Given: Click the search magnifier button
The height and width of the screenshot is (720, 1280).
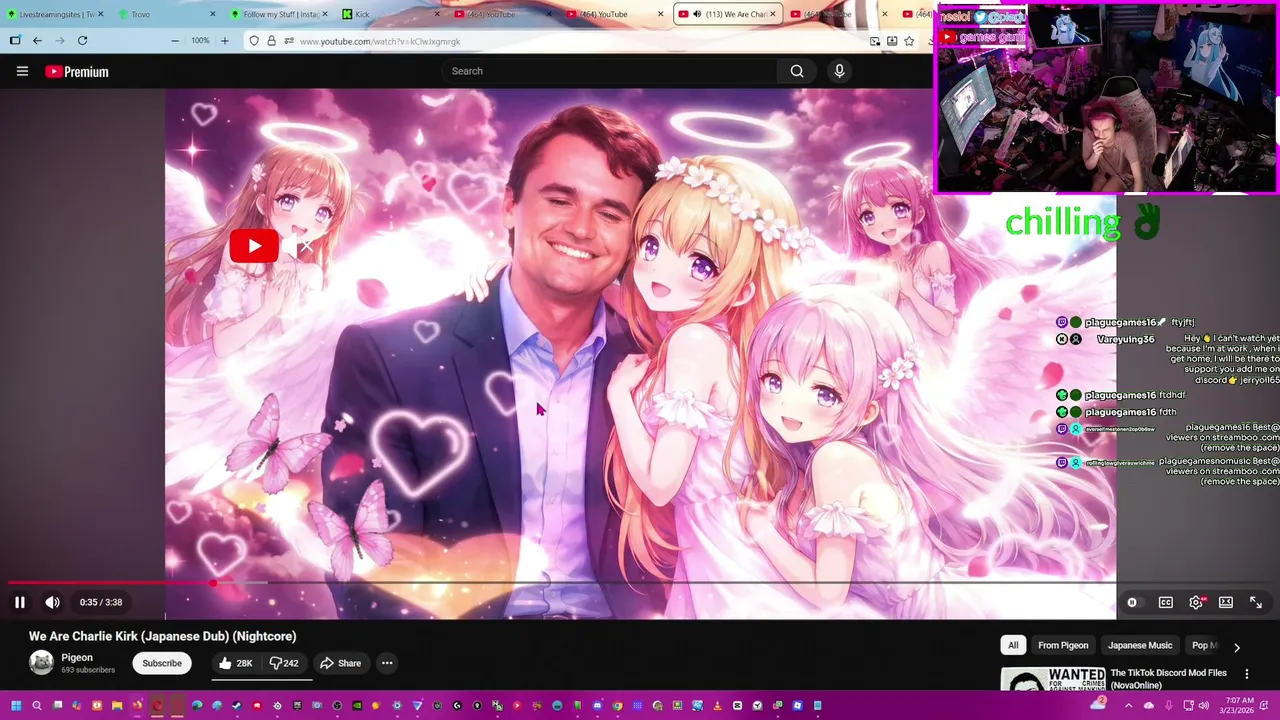Looking at the screenshot, I should [x=797, y=71].
